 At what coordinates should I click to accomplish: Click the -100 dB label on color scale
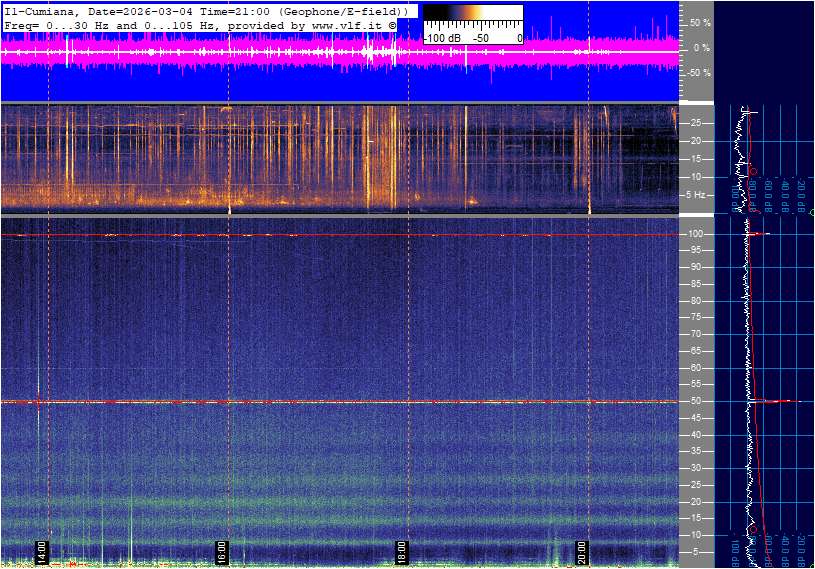tap(440, 38)
